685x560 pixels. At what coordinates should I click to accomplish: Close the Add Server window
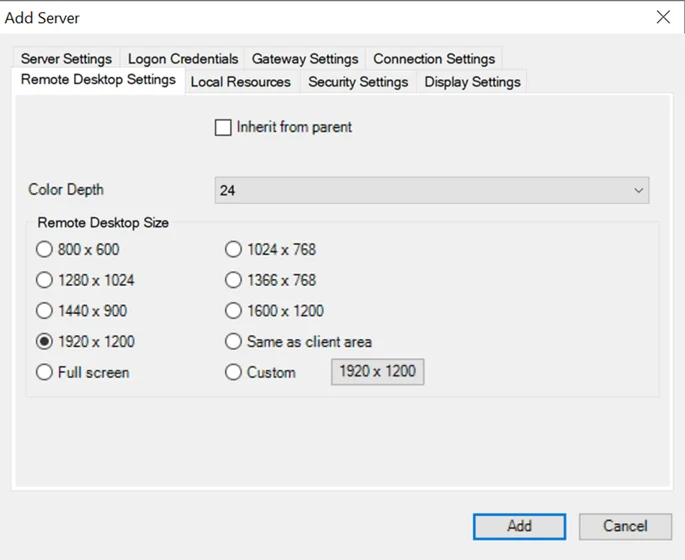663,17
